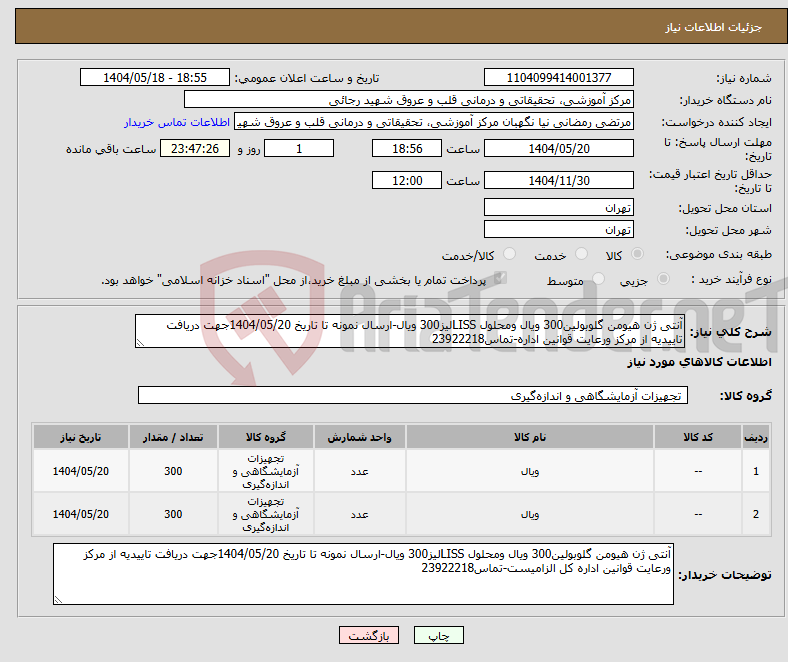The height and width of the screenshot is (662, 788).
Task: Click the need number field 1104099414001377
Action: (x=558, y=77)
